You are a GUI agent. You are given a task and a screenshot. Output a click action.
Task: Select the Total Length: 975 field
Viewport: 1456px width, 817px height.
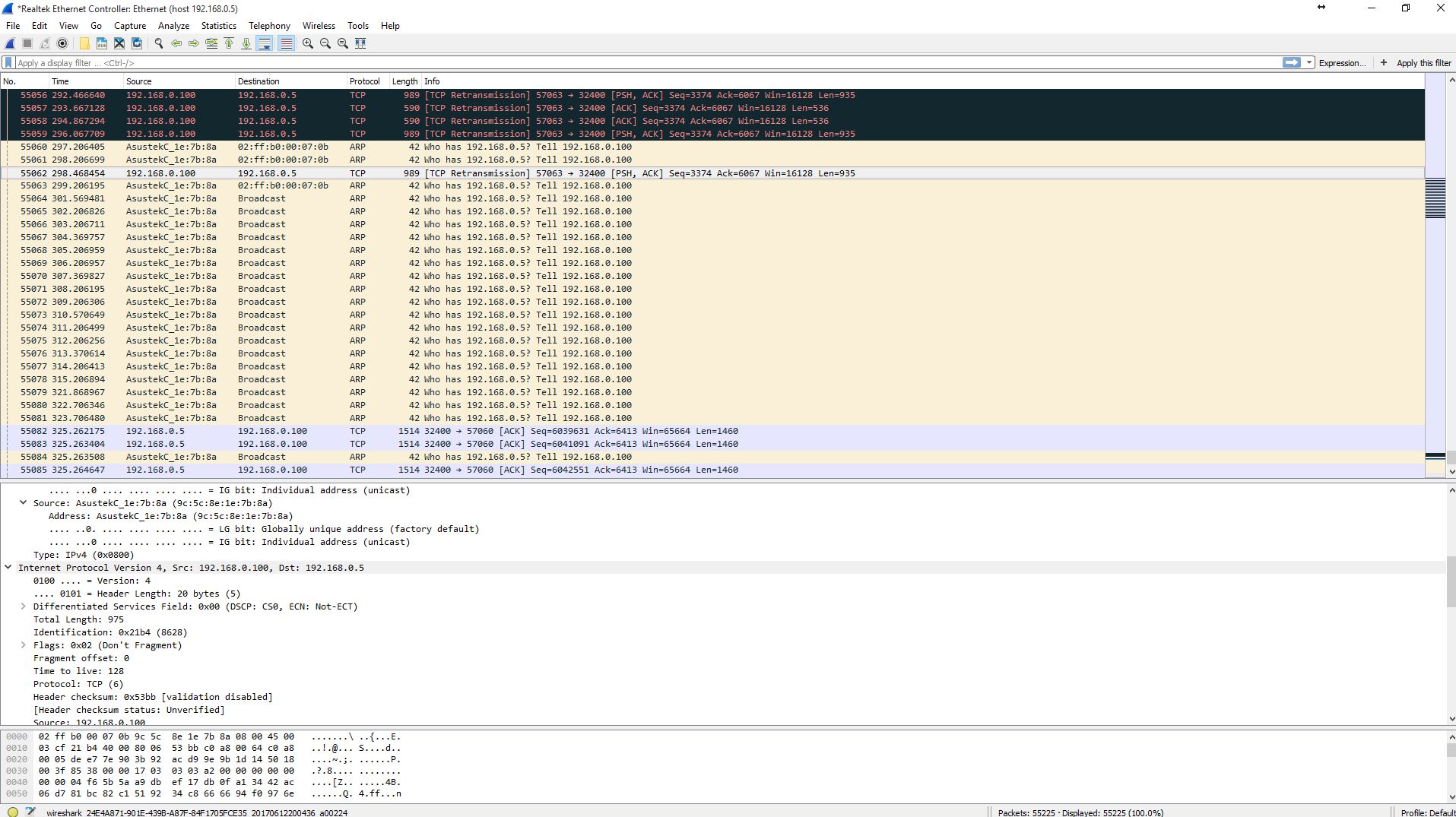point(78,619)
